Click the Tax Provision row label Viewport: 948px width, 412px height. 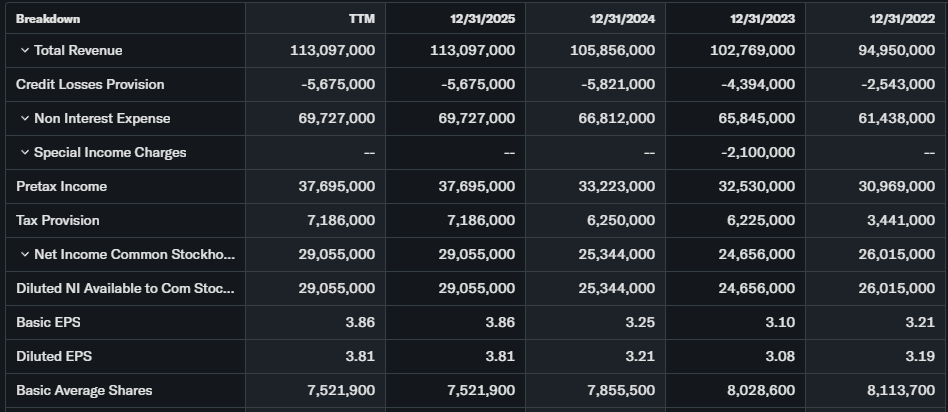(58, 220)
